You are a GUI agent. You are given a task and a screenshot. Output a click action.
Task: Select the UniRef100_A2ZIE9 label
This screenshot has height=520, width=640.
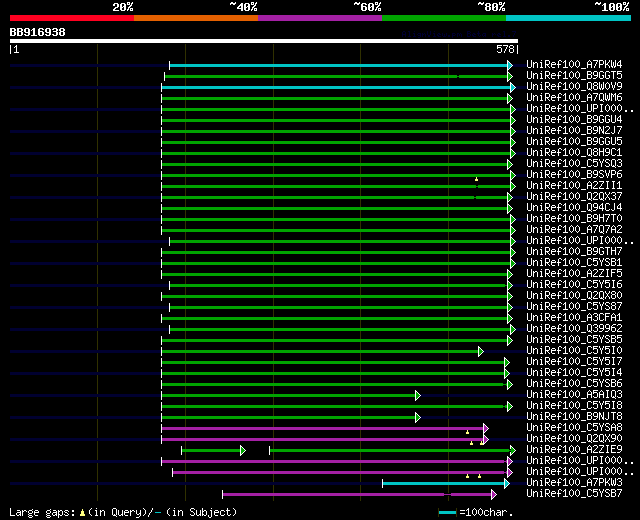click(x=574, y=449)
